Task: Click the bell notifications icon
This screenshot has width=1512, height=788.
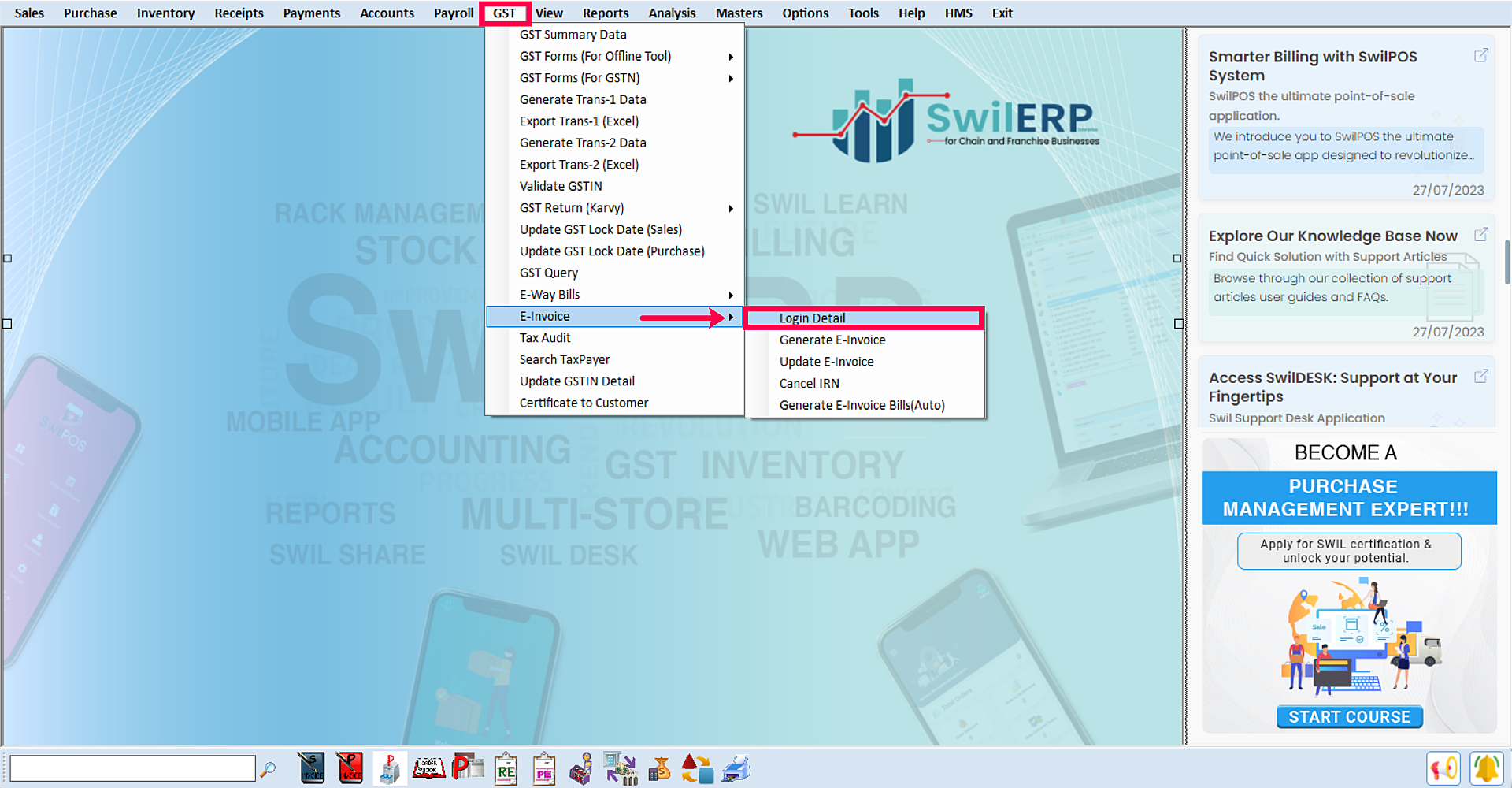Action: 1487,768
